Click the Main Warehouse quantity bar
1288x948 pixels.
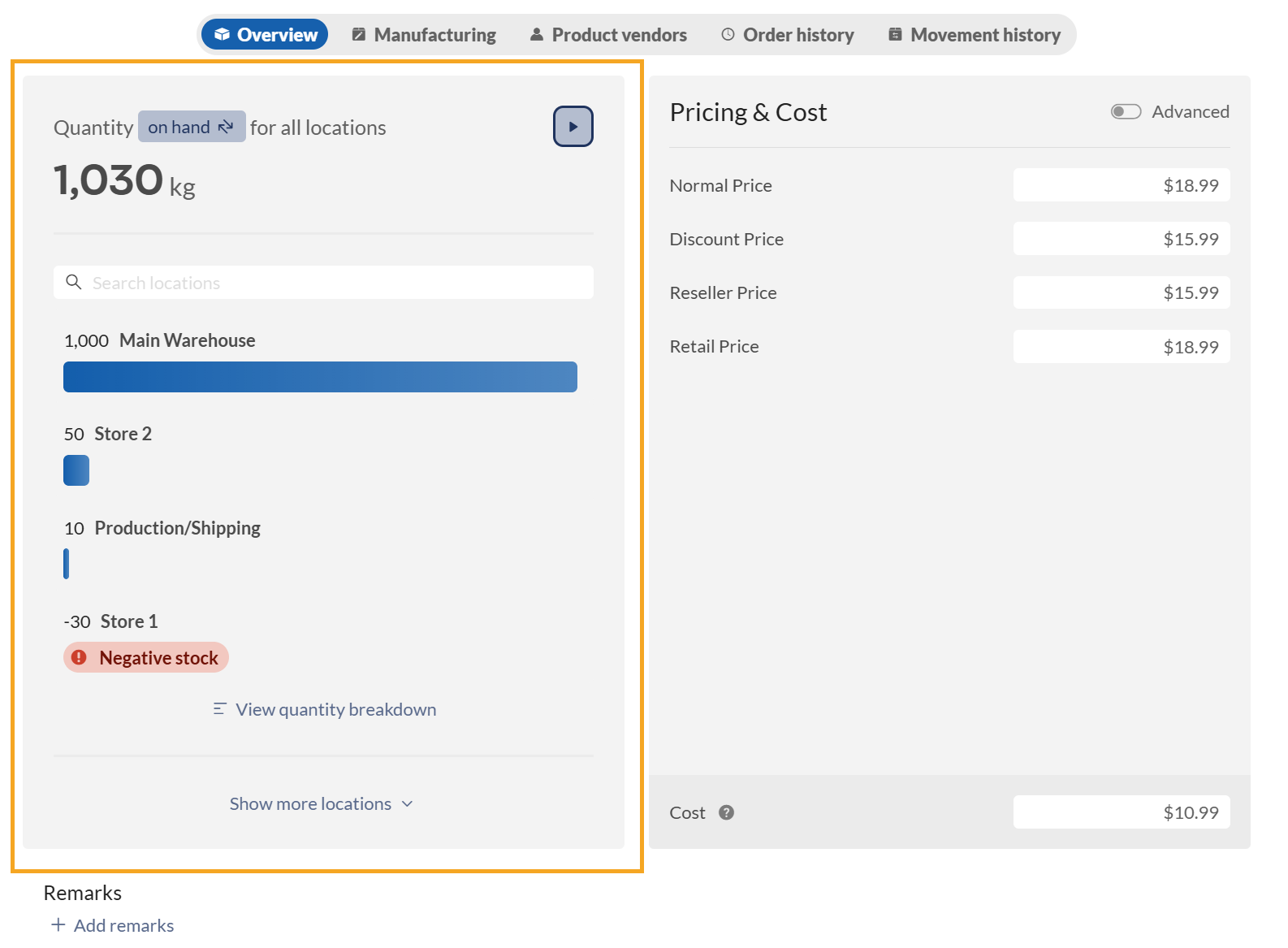pos(320,377)
